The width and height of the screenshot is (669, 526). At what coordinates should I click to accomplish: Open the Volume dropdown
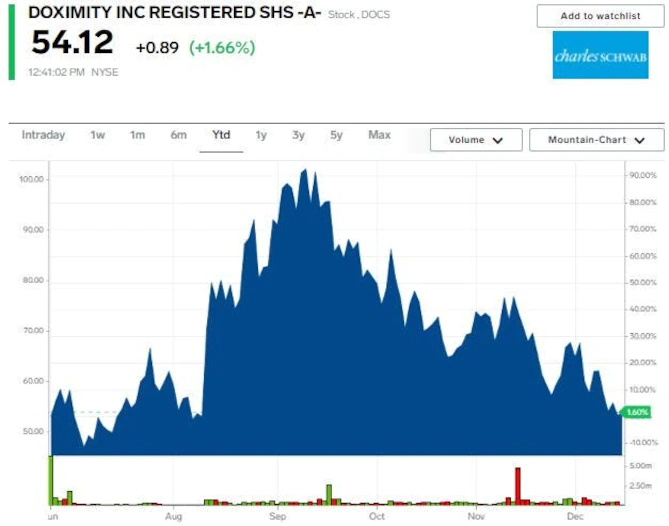tap(476, 140)
